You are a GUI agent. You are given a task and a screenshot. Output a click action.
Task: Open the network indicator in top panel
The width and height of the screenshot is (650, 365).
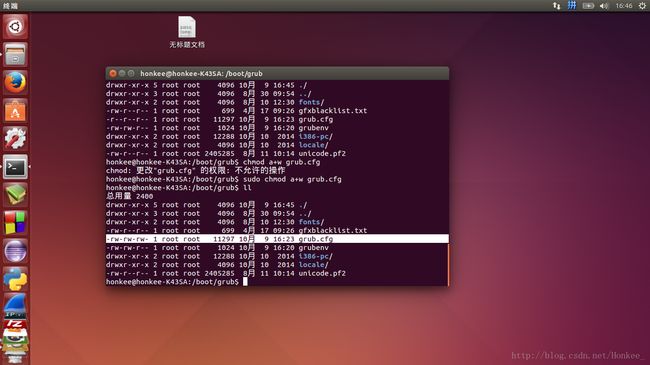pyautogui.click(x=556, y=6)
